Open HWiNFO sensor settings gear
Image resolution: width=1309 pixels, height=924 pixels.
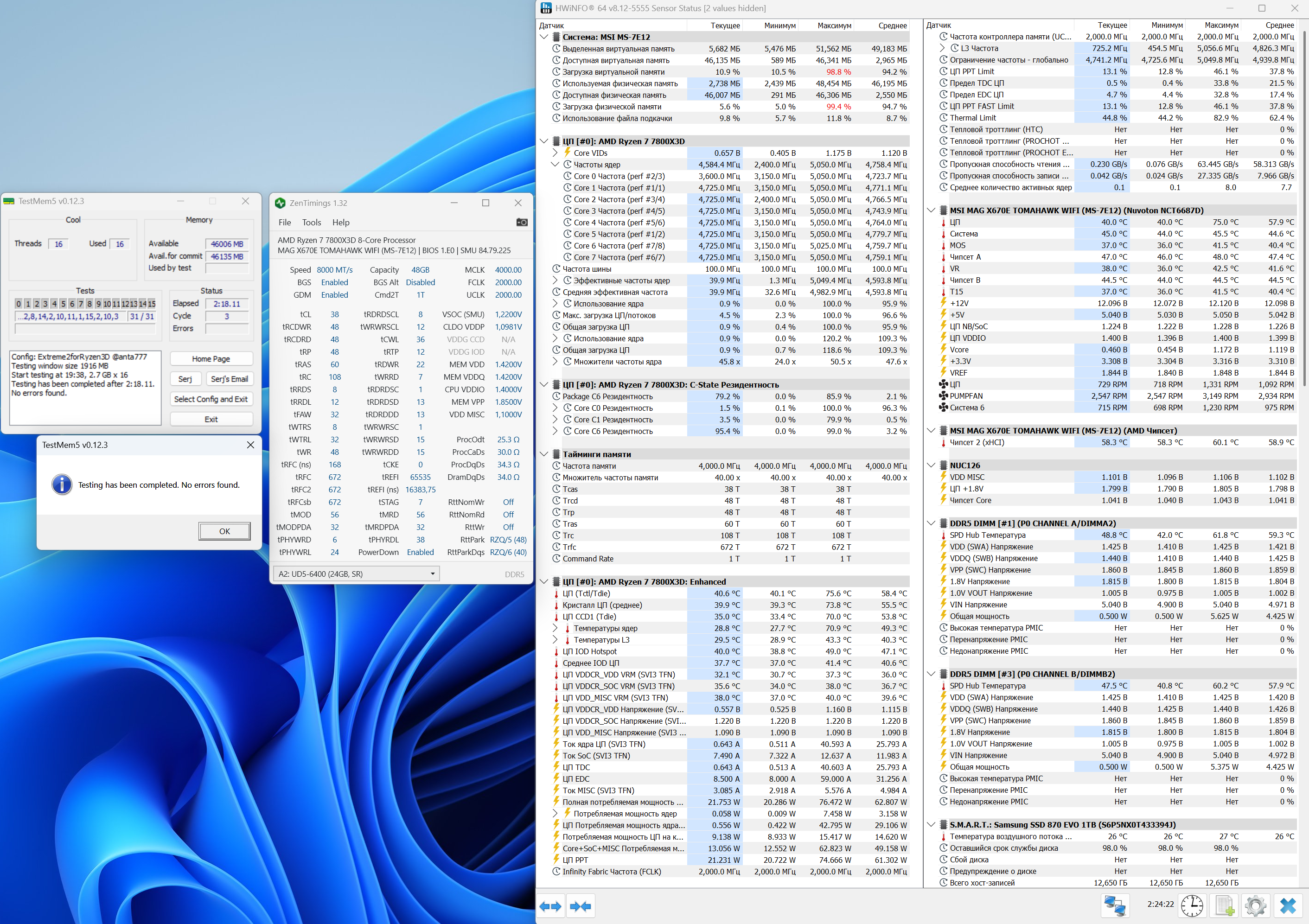(1255, 905)
